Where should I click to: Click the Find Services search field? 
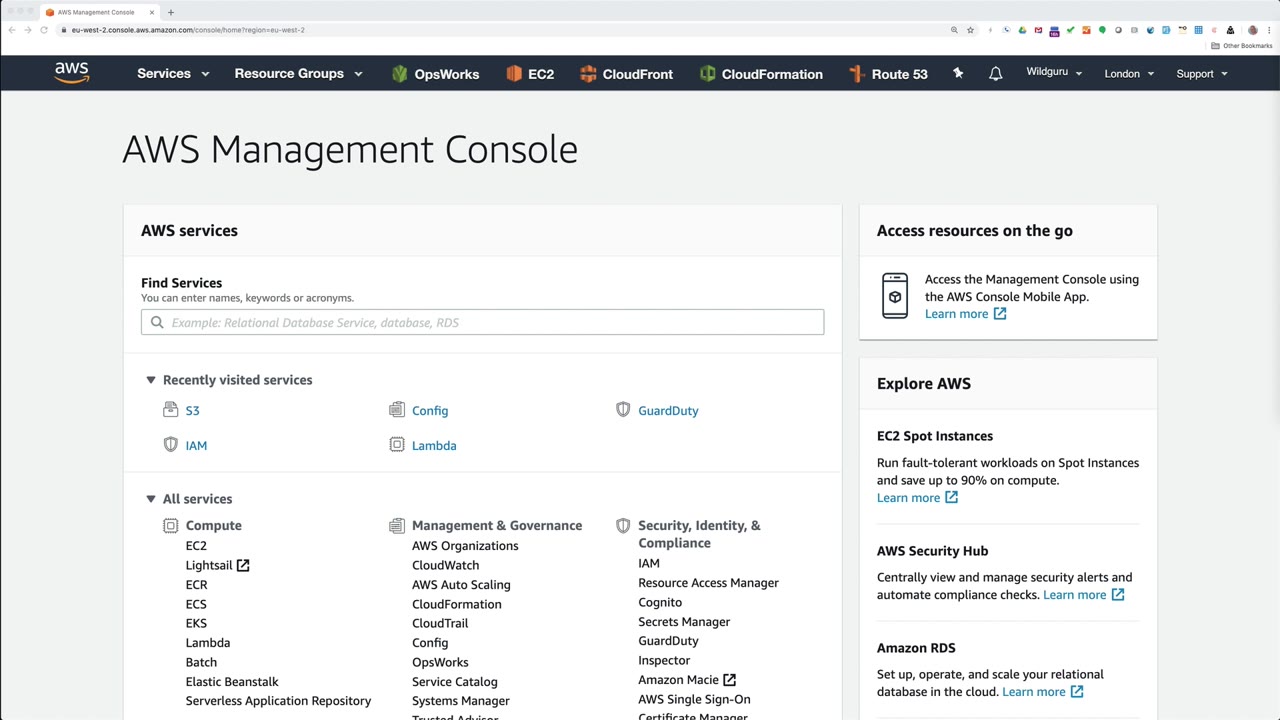pyautogui.click(x=482, y=322)
